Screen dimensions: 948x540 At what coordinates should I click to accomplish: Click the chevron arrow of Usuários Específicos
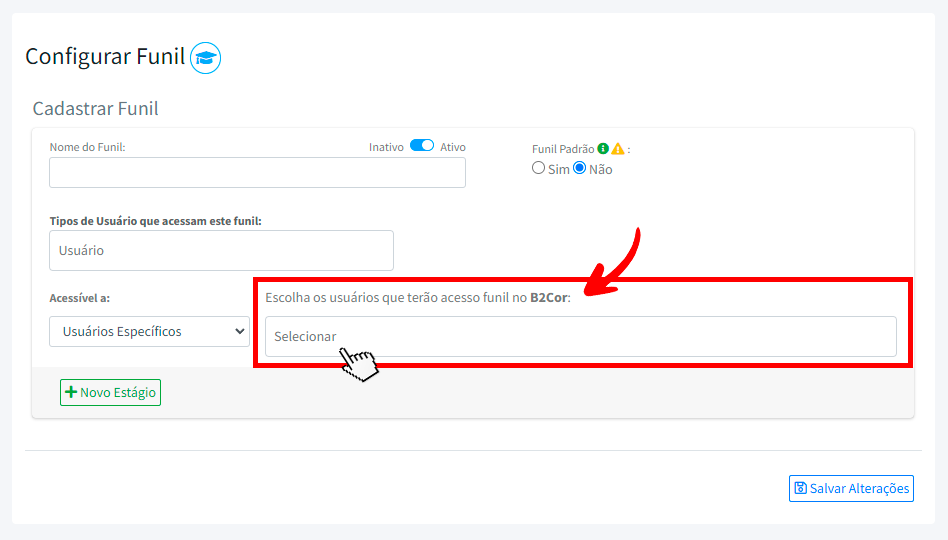(x=239, y=331)
